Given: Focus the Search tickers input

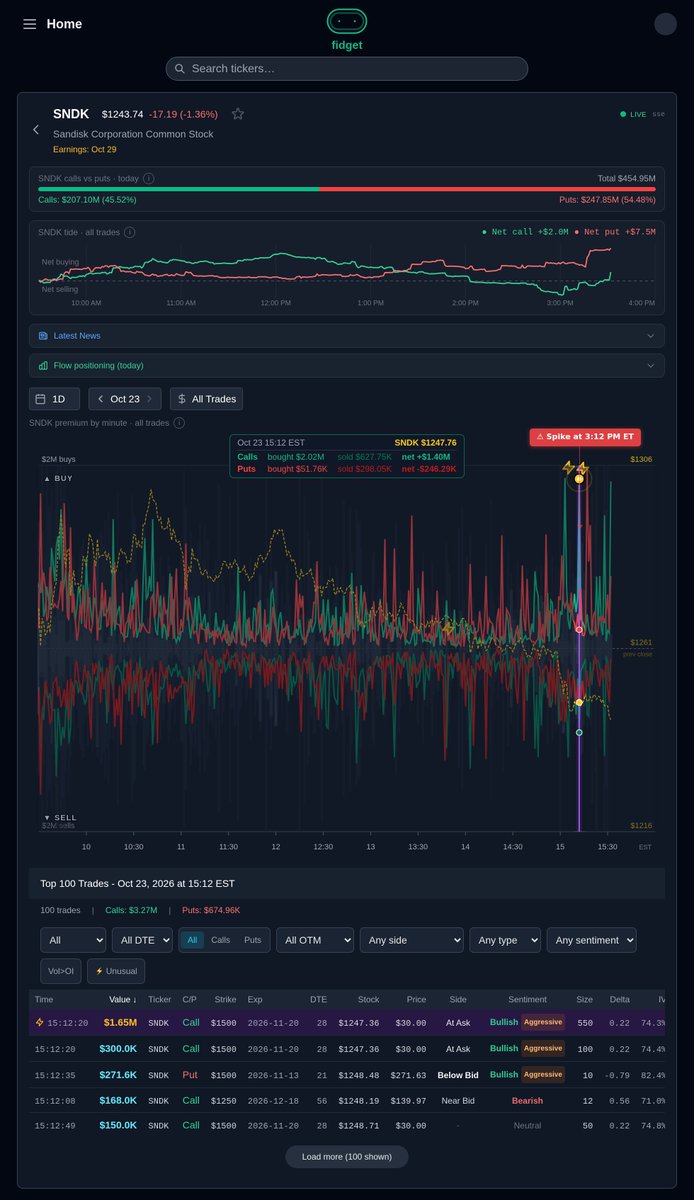Looking at the screenshot, I should (x=347, y=68).
